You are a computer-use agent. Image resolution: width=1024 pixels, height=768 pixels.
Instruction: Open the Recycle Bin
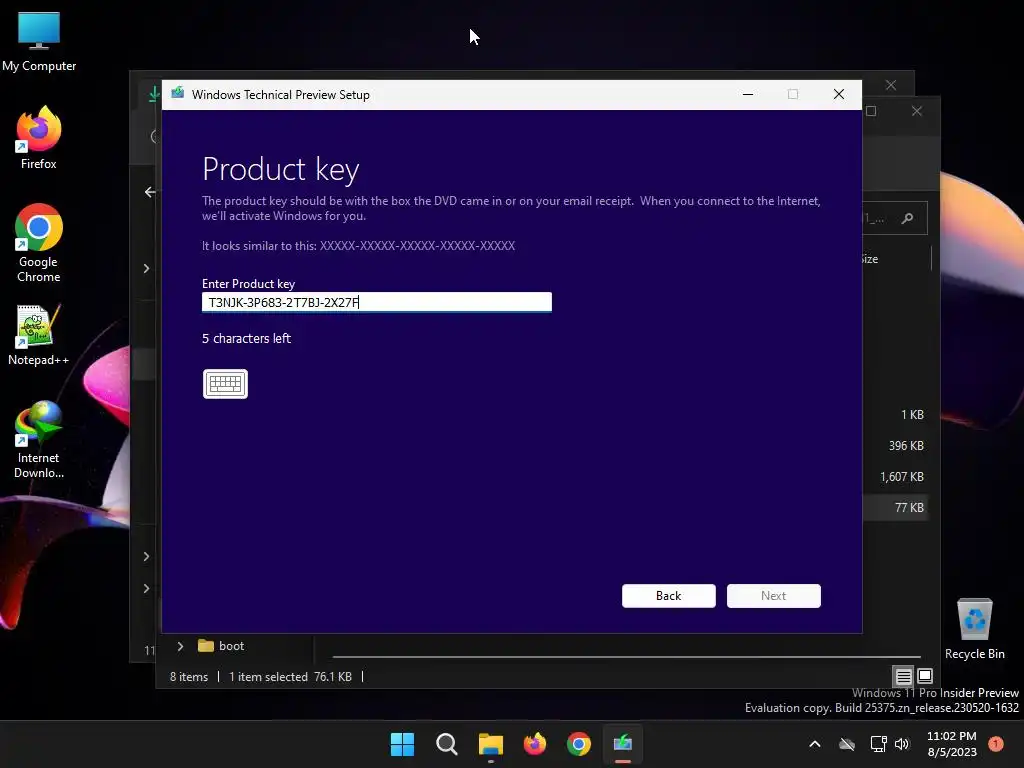coord(974,629)
